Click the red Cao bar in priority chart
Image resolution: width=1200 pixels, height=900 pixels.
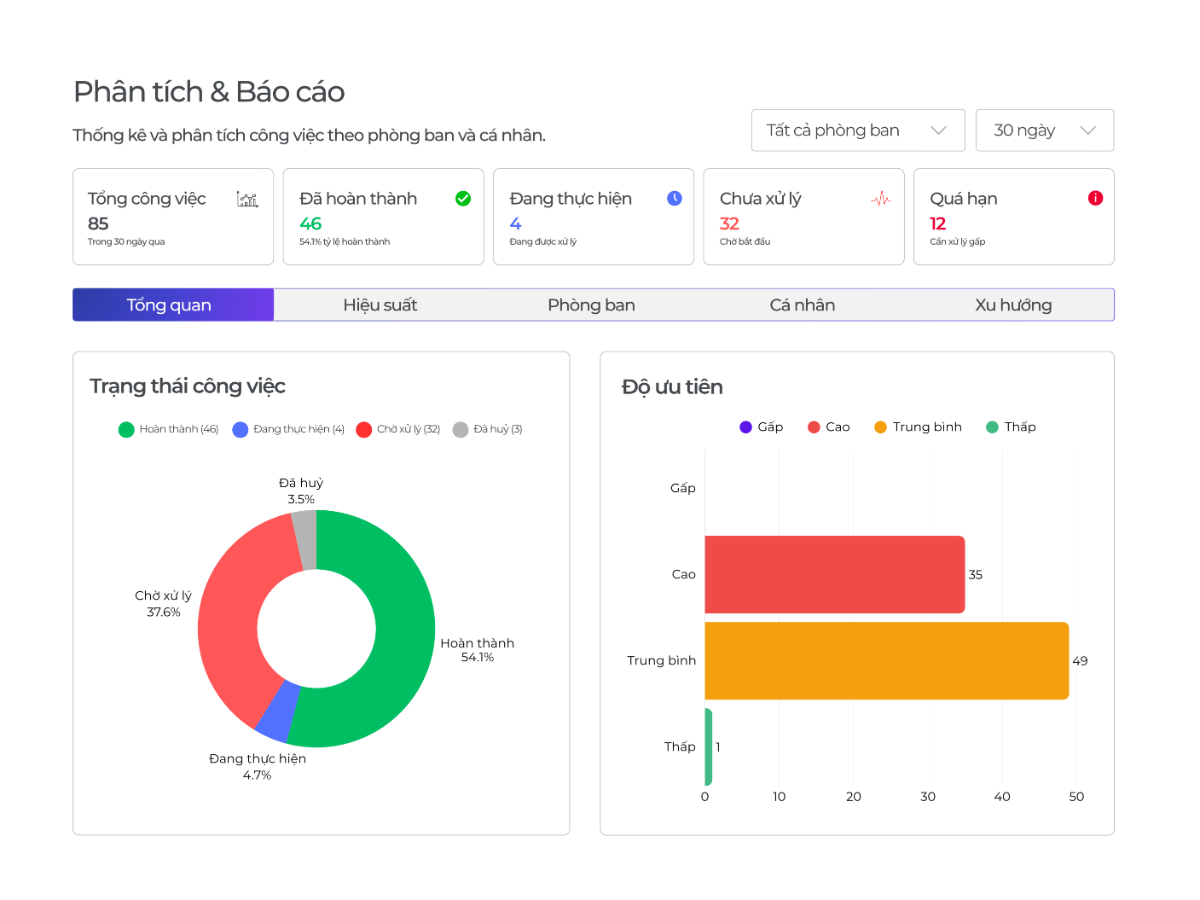click(834, 575)
